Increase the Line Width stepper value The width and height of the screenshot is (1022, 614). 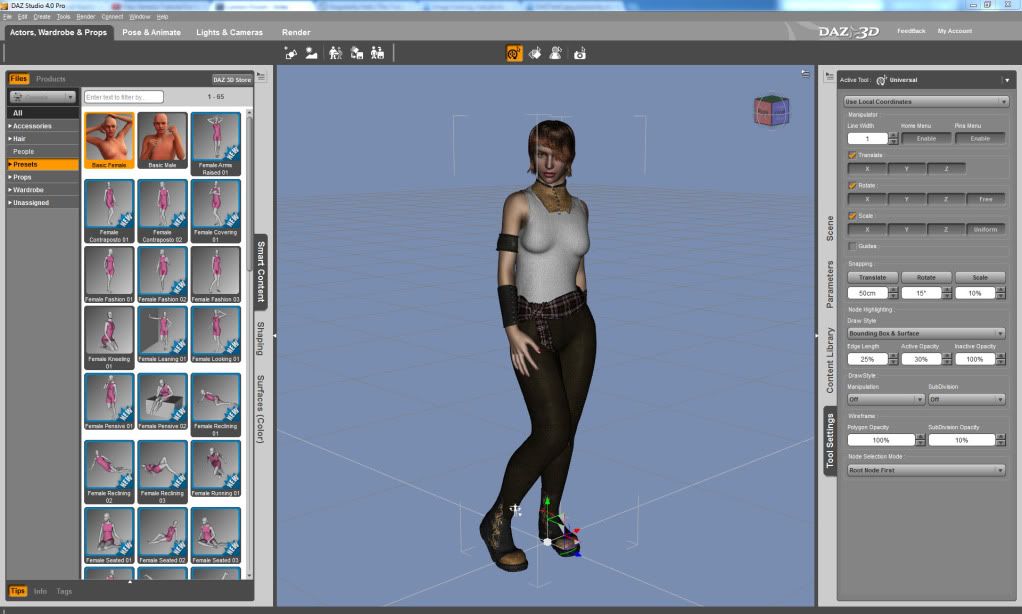[894, 136]
